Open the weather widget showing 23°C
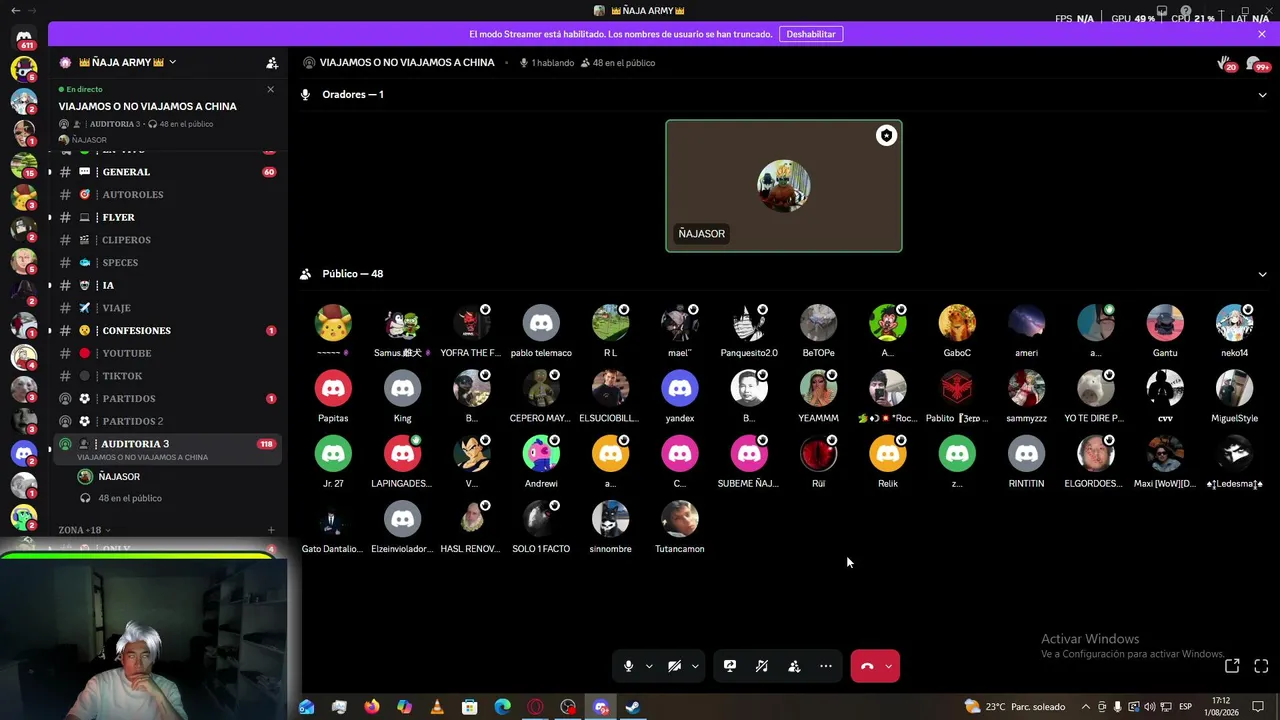Screen dimensions: 1280x720 (1015, 707)
